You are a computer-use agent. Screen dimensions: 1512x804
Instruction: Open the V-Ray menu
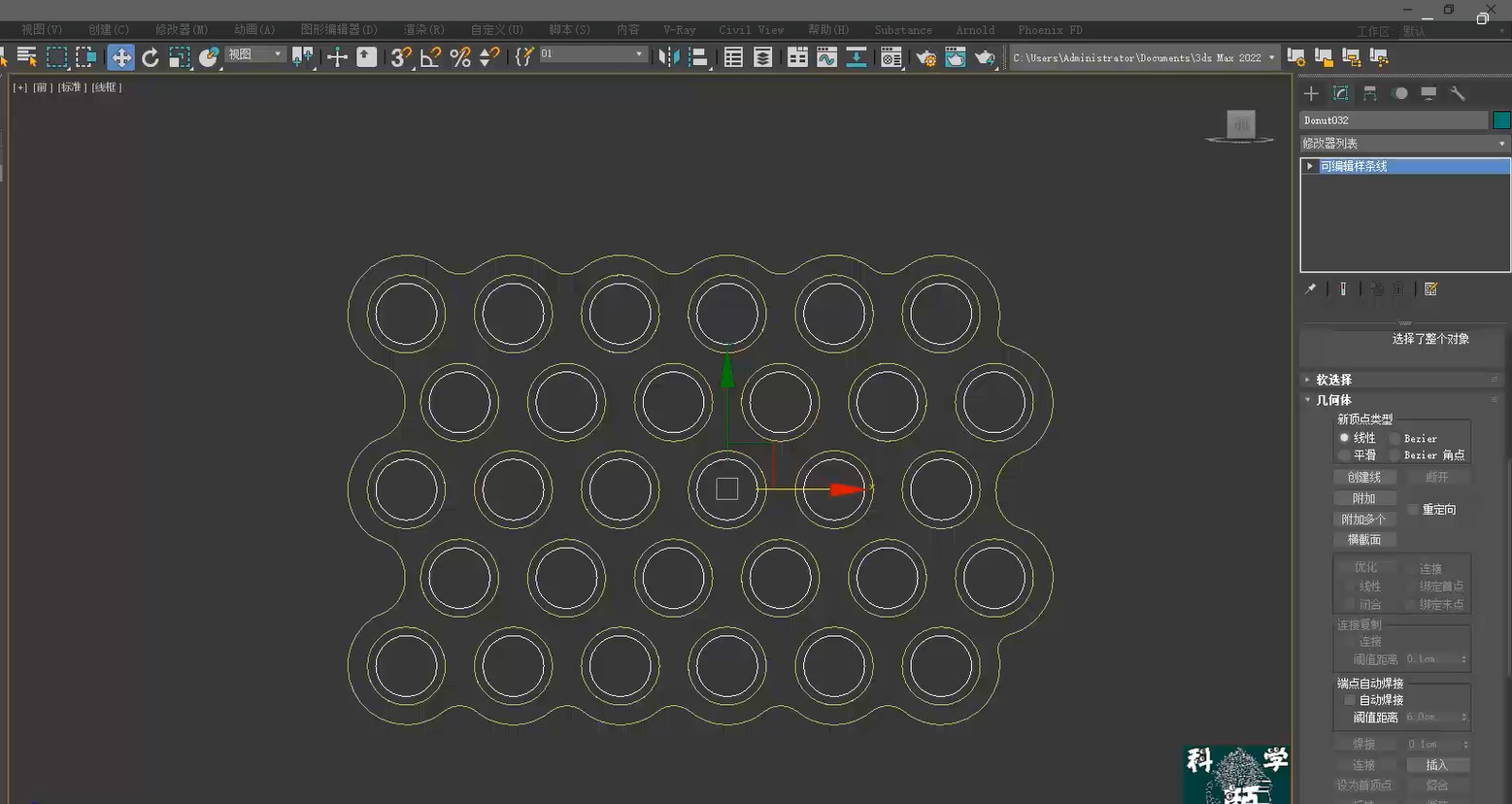click(679, 29)
